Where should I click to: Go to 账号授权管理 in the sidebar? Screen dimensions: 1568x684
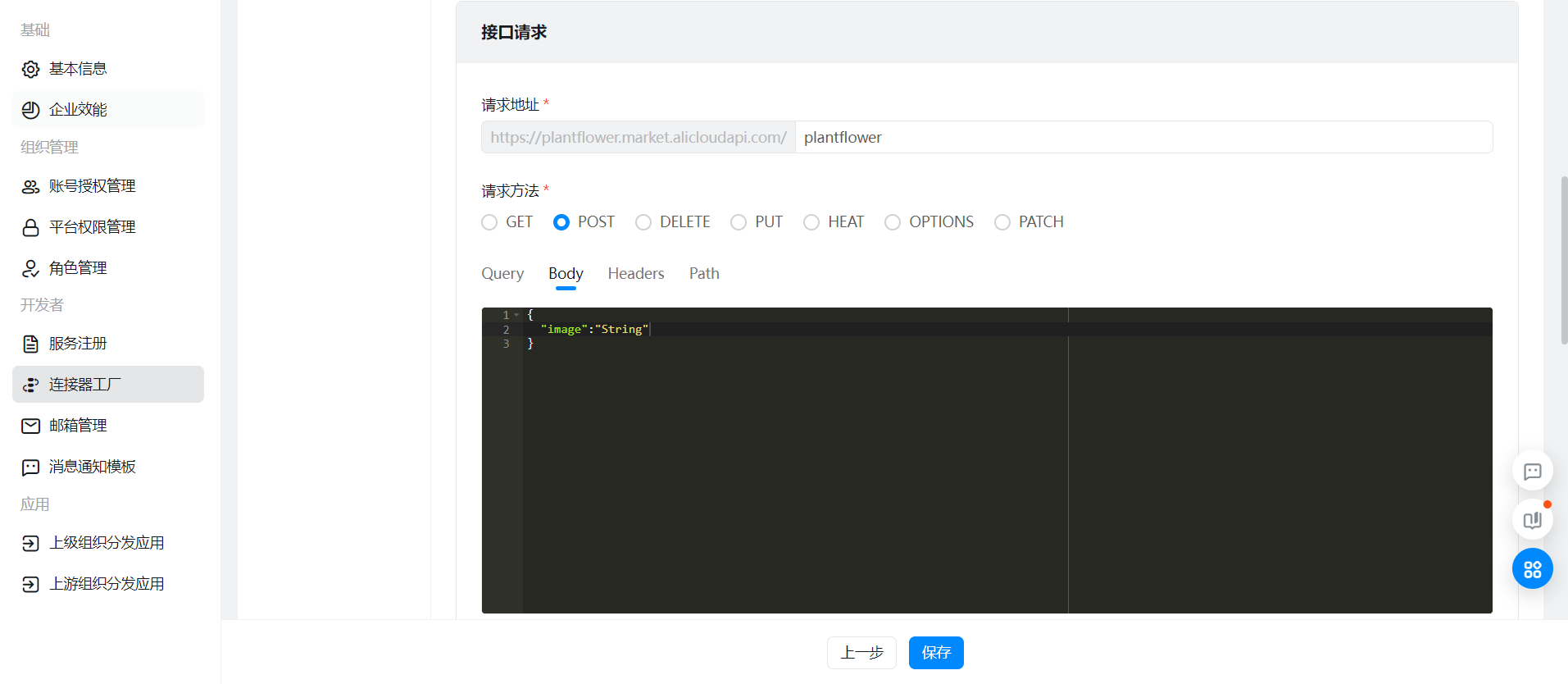[x=108, y=186]
